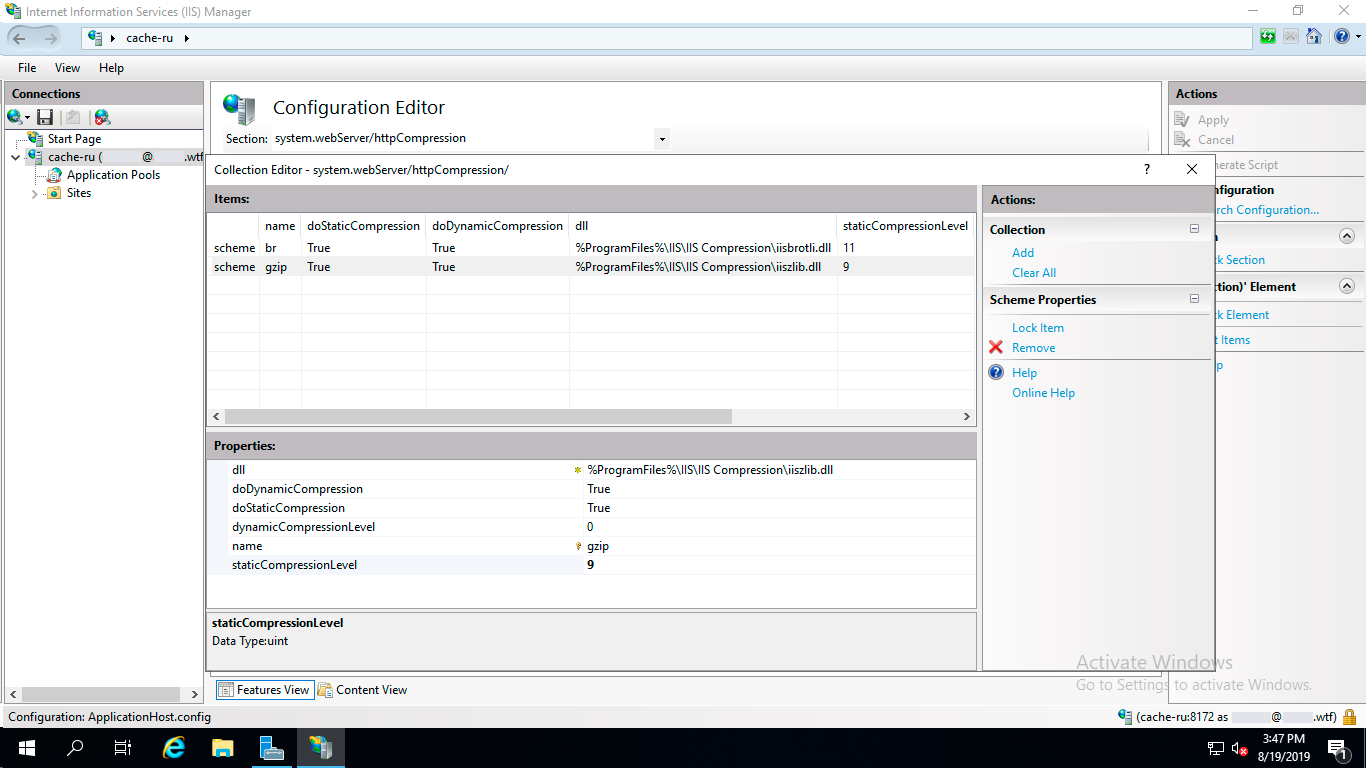Click the Cancel action in main window

coord(1216,140)
